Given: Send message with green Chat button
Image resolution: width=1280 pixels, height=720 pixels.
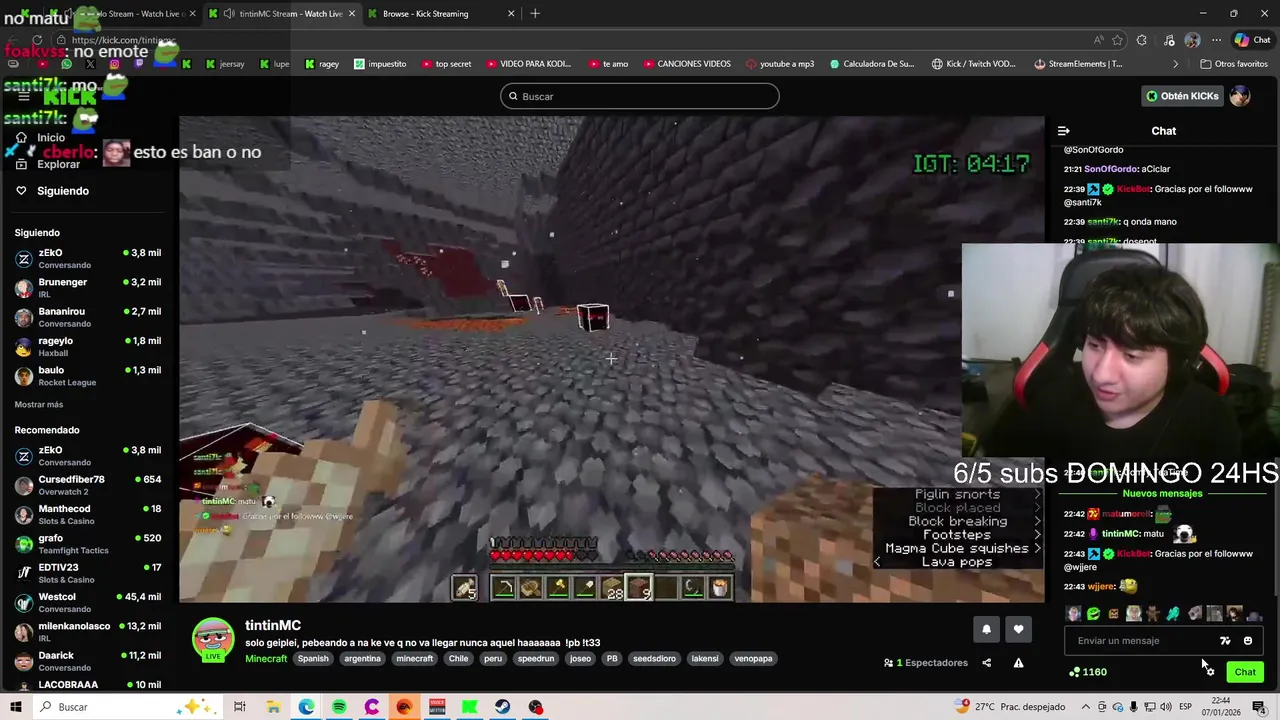Looking at the screenshot, I should (x=1245, y=672).
